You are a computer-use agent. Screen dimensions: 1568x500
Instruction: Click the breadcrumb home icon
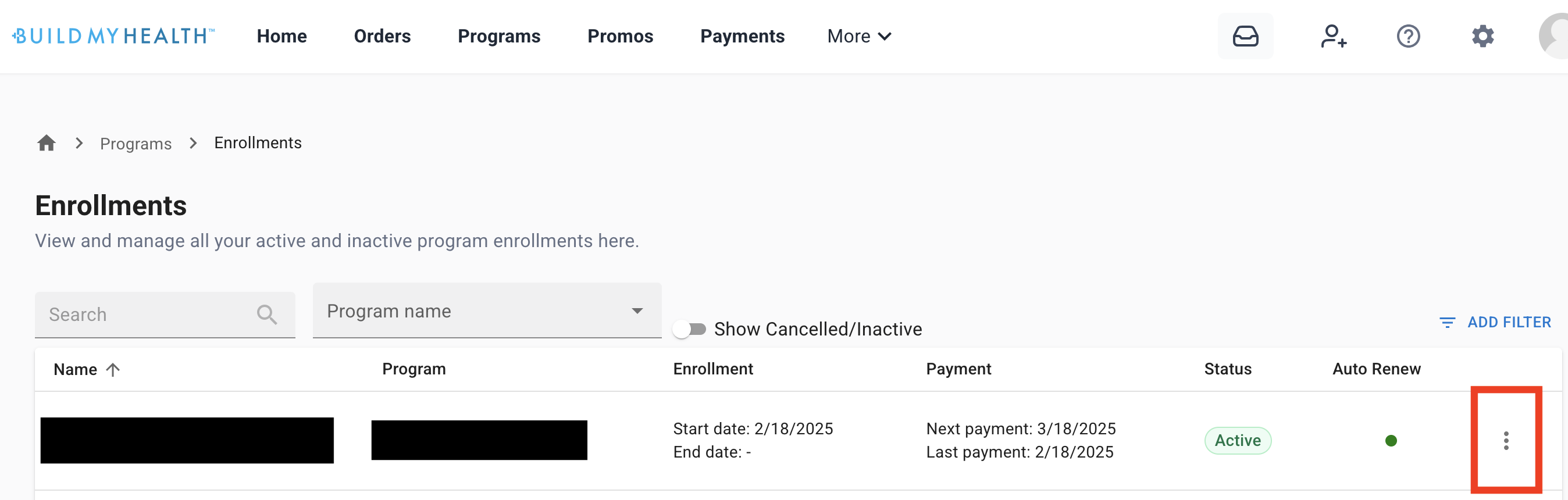point(47,143)
